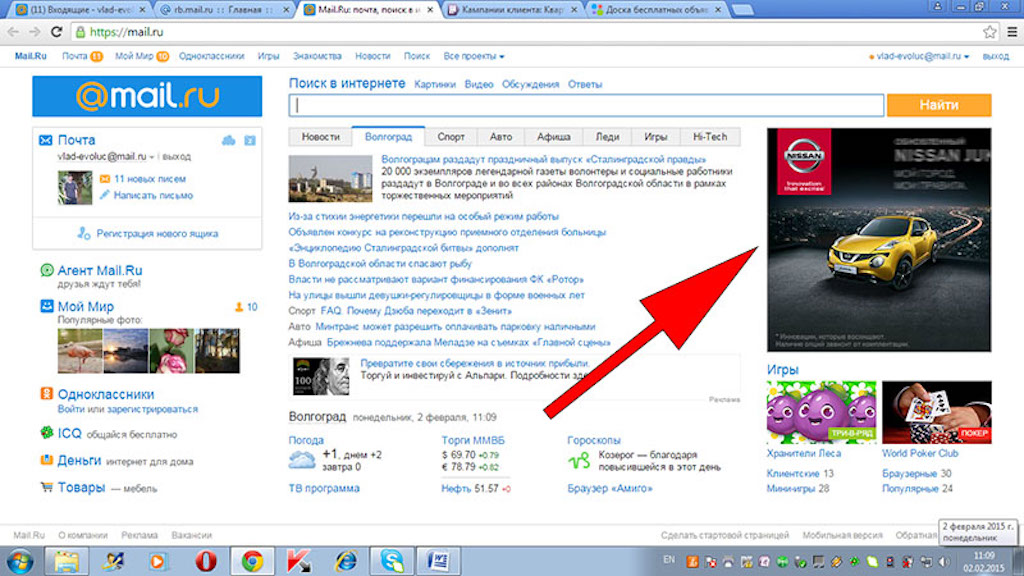Open the account dropdown near vlad-evoluc@mail.ru top right
This screenshot has width=1024, height=576.
pyautogui.click(x=966, y=57)
